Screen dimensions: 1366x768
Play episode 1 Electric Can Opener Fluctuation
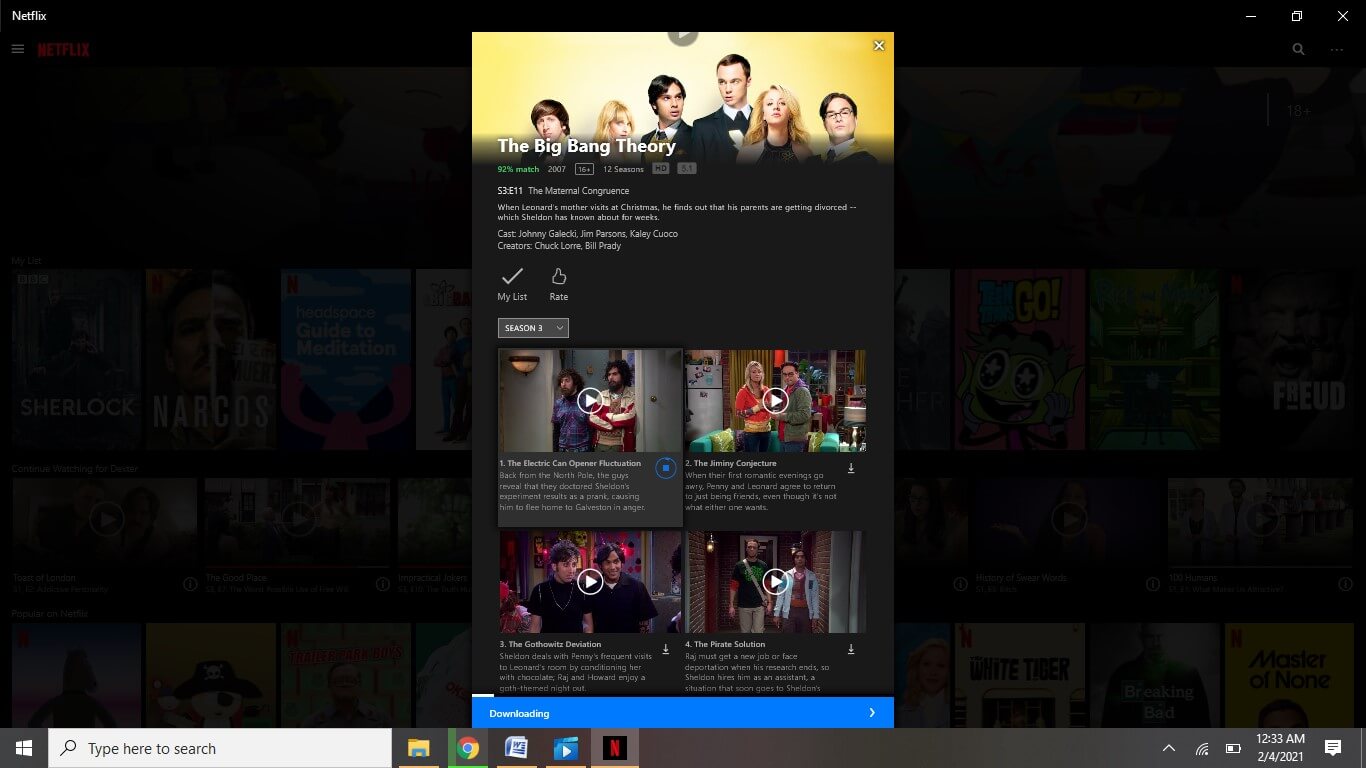[590, 400]
